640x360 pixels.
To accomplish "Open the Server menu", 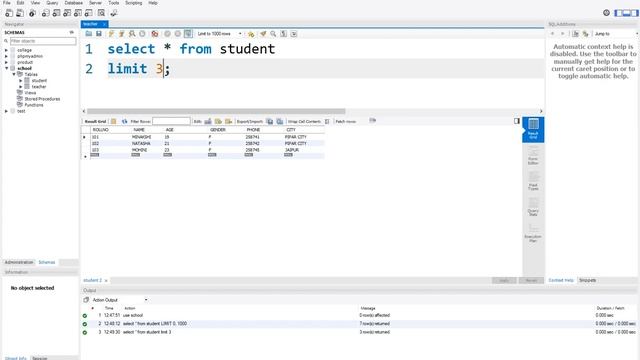I will 96,3.
